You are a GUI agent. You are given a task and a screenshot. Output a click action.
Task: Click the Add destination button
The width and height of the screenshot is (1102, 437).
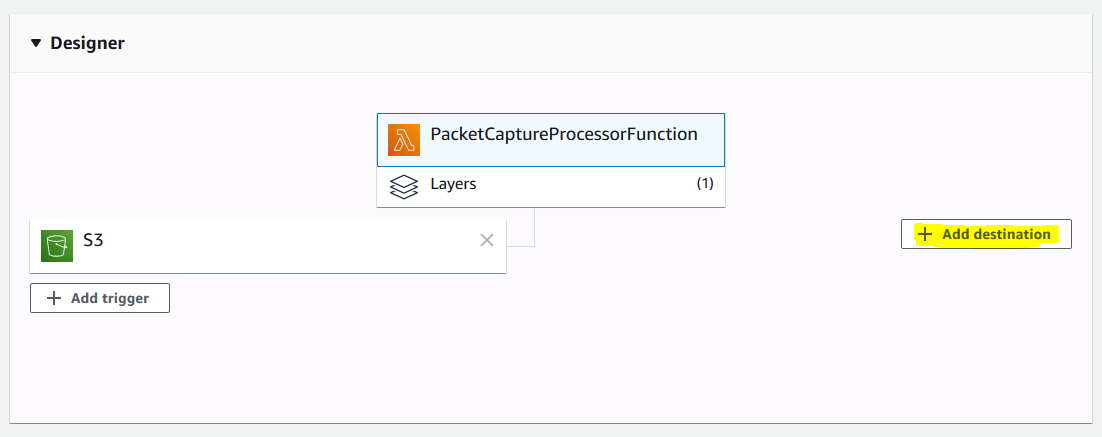(986, 234)
